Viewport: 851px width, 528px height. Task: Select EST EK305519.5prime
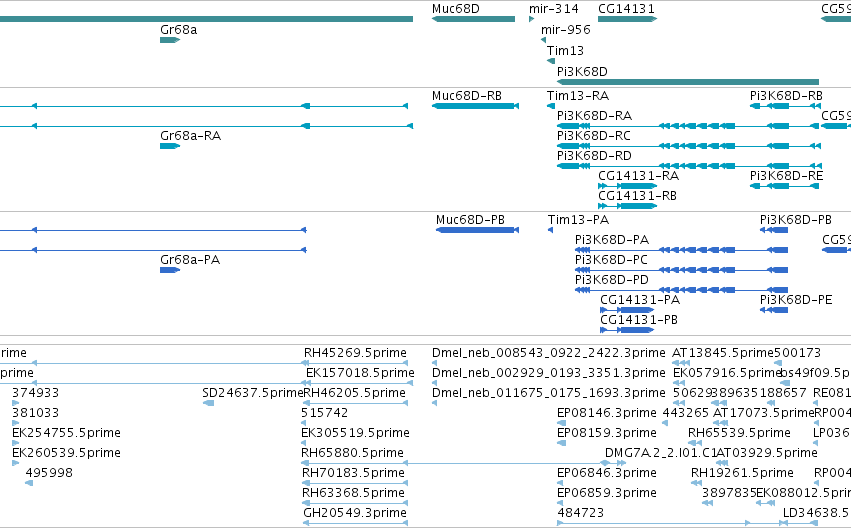303,443
